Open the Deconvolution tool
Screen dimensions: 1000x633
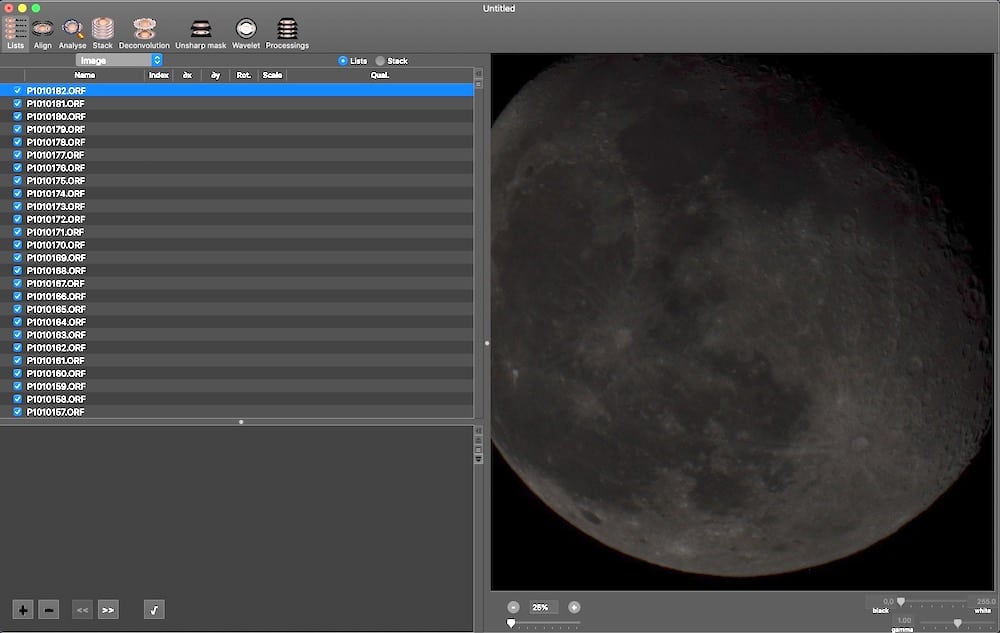(x=144, y=34)
